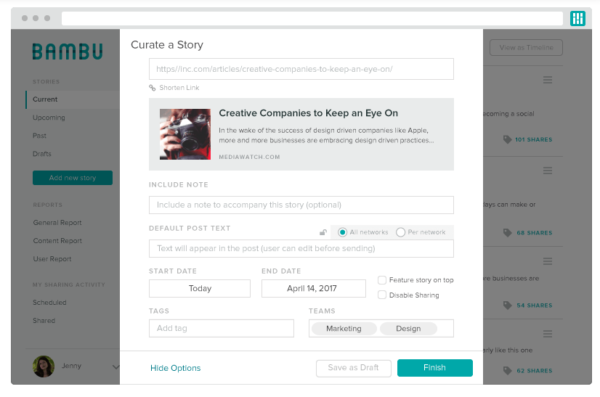View Shared activity in sidebar
The width and height of the screenshot is (600, 397).
click(44, 320)
